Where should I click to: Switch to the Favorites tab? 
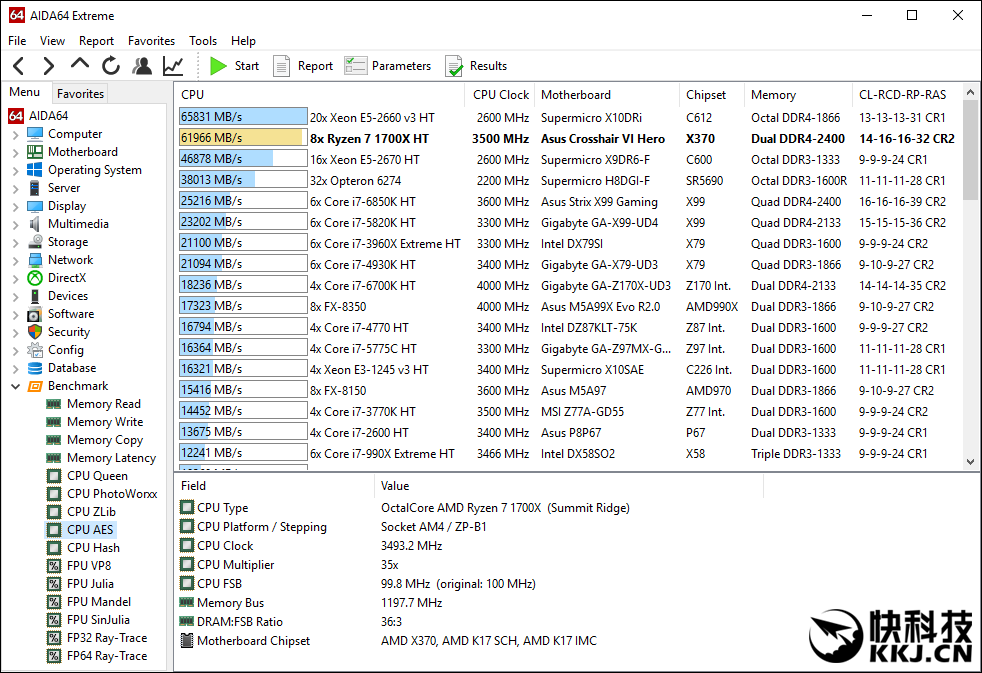(80, 93)
